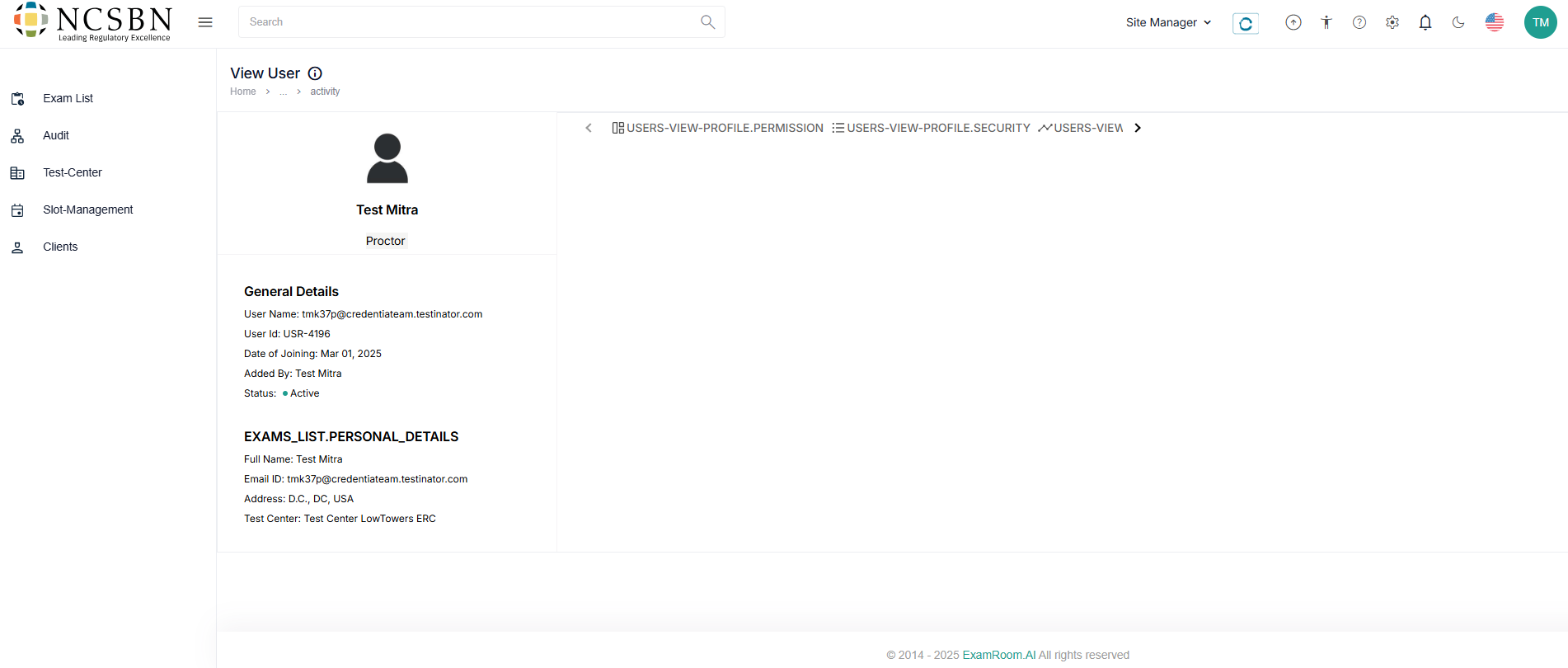Viewport: 1568px width, 668px height.
Task: Show more tabs with right chevron
Action: pyautogui.click(x=1138, y=128)
